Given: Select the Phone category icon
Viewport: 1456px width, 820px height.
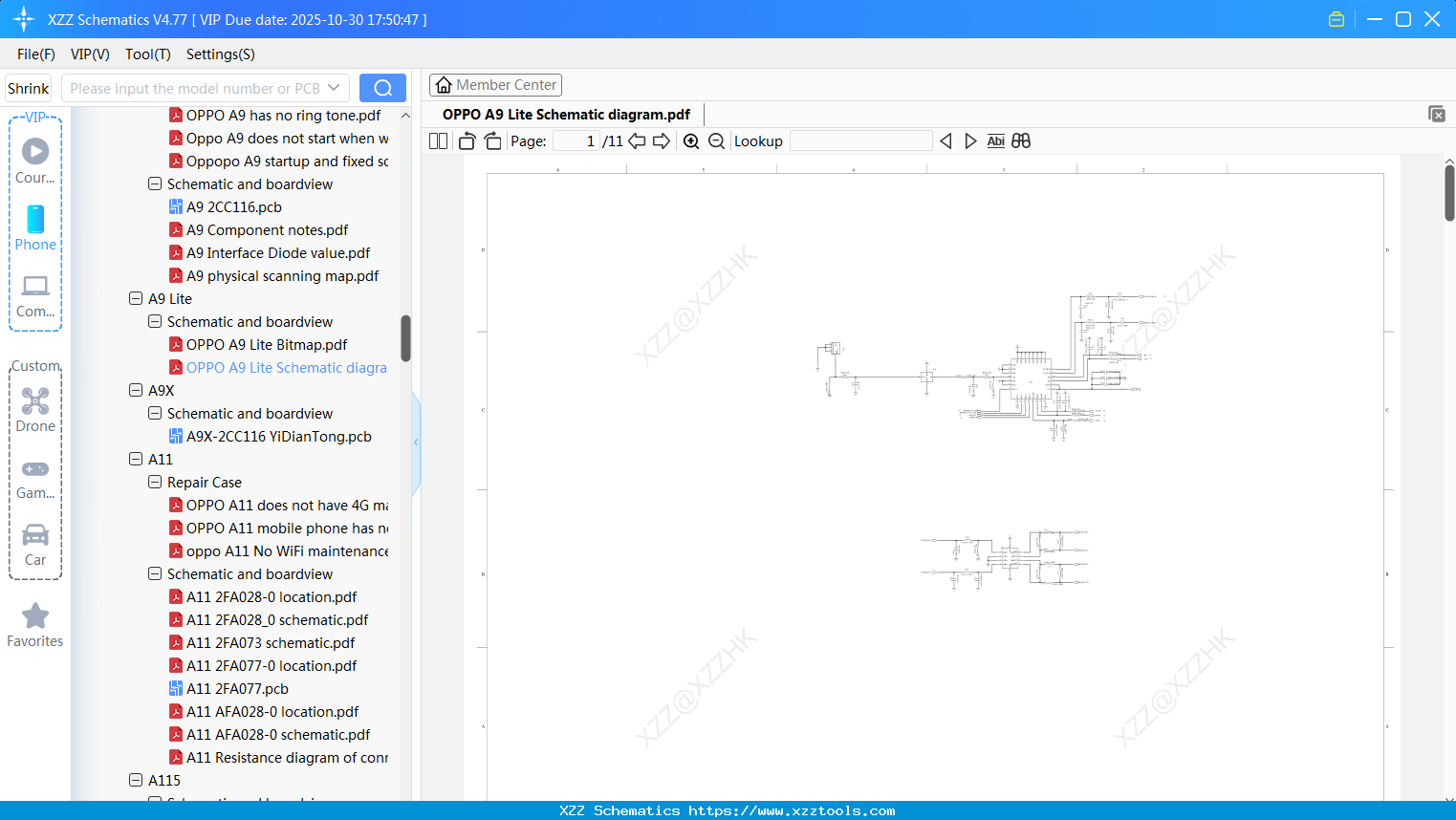Looking at the screenshot, I should click(x=35, y=227).
